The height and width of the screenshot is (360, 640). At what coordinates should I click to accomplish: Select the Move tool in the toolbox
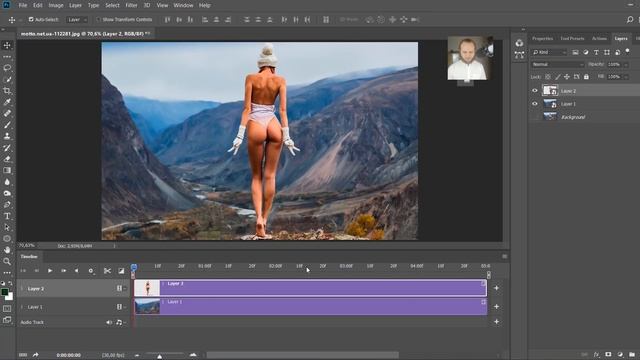pyautogui.click(x=7, y=45)
